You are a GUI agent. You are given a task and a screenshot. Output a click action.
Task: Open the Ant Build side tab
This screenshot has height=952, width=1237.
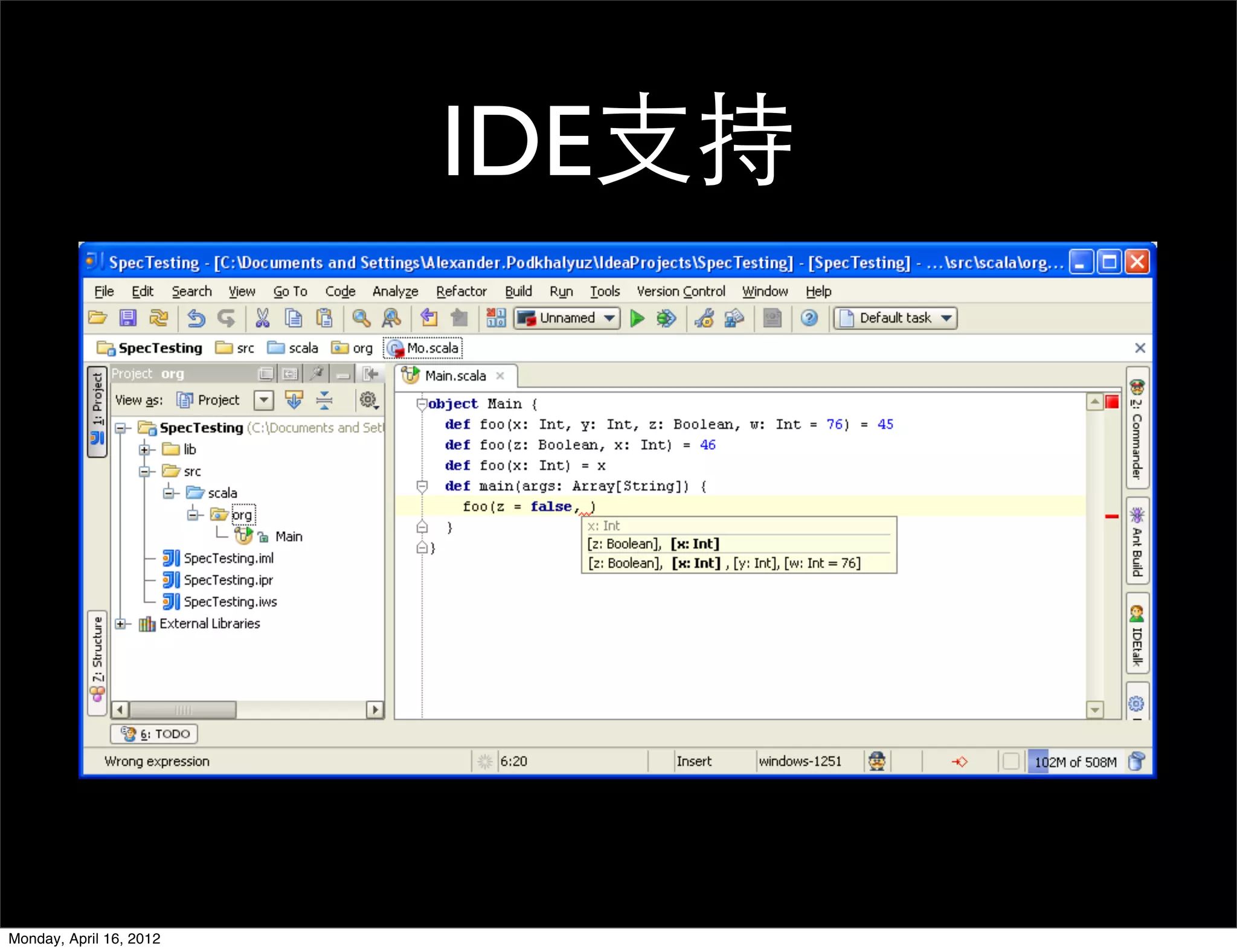point(1137,541)
